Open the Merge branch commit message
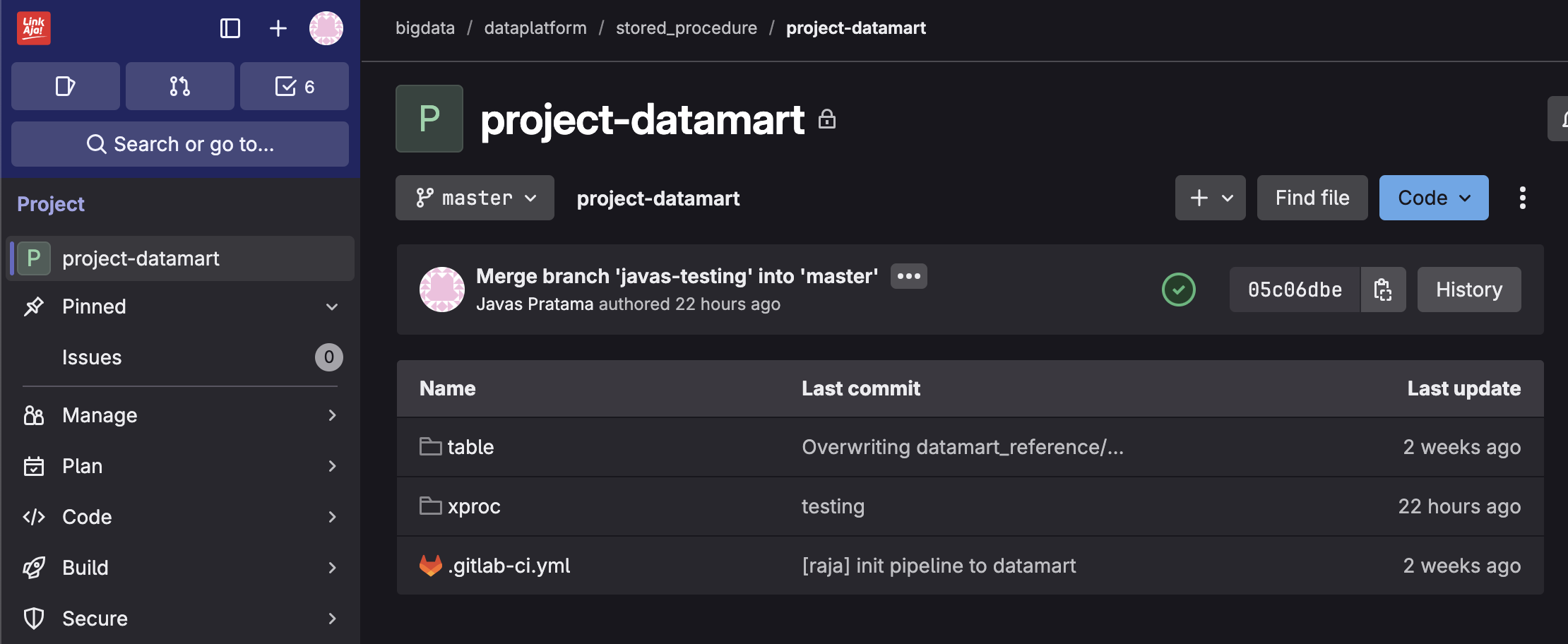Screen dimensions: 1568x644 [677, 276]
